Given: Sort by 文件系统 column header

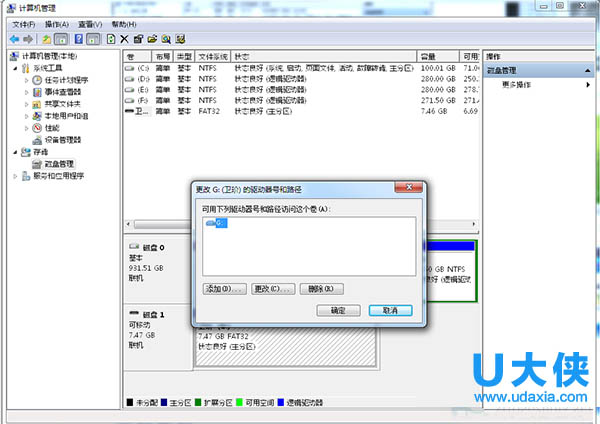Looking at the screenshot, I should [213, 57].
